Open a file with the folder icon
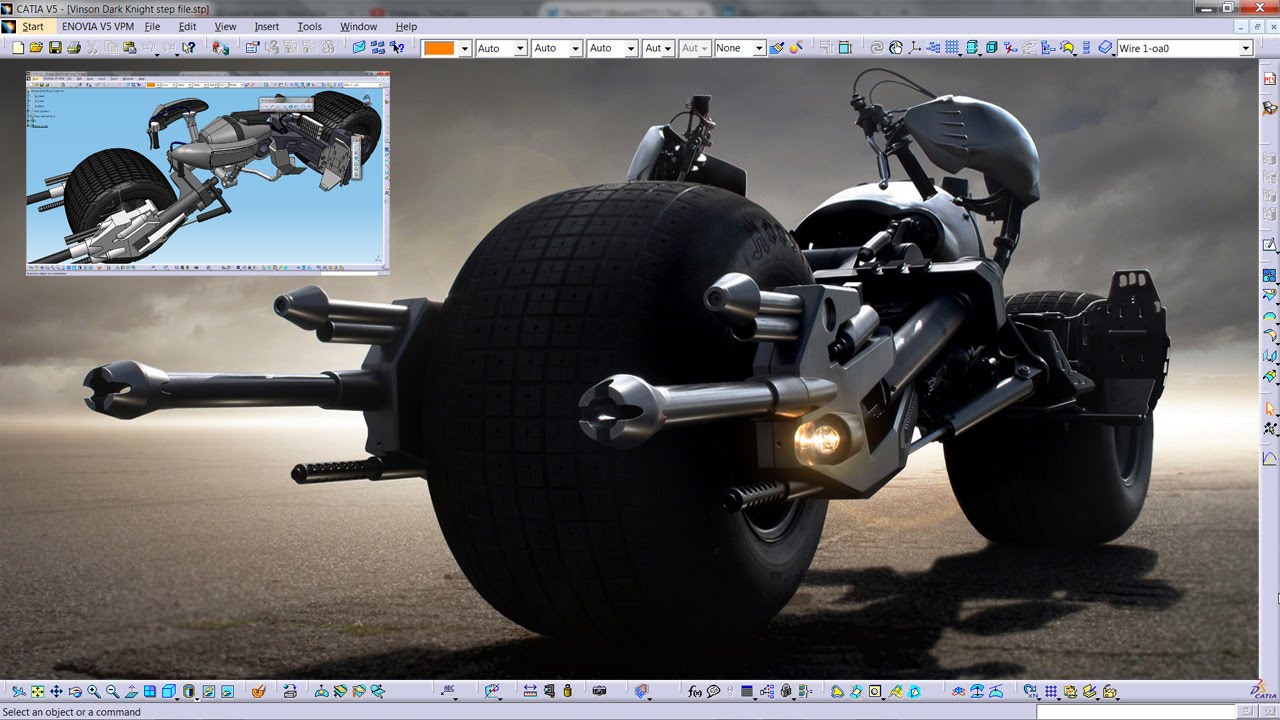The image size is (1280, 720). [36, 47]
